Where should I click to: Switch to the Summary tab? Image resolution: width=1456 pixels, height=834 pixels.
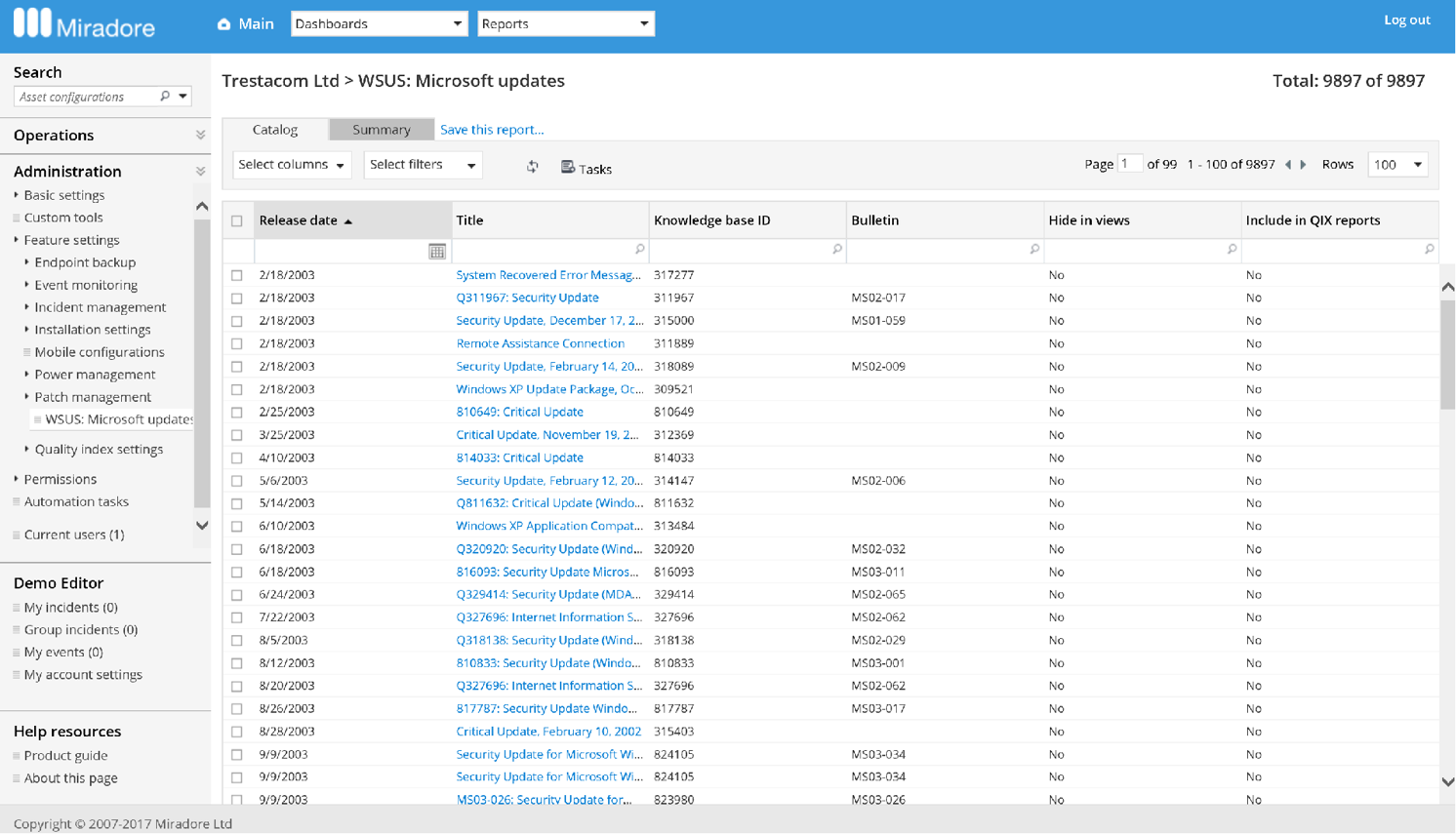(382, 130)
